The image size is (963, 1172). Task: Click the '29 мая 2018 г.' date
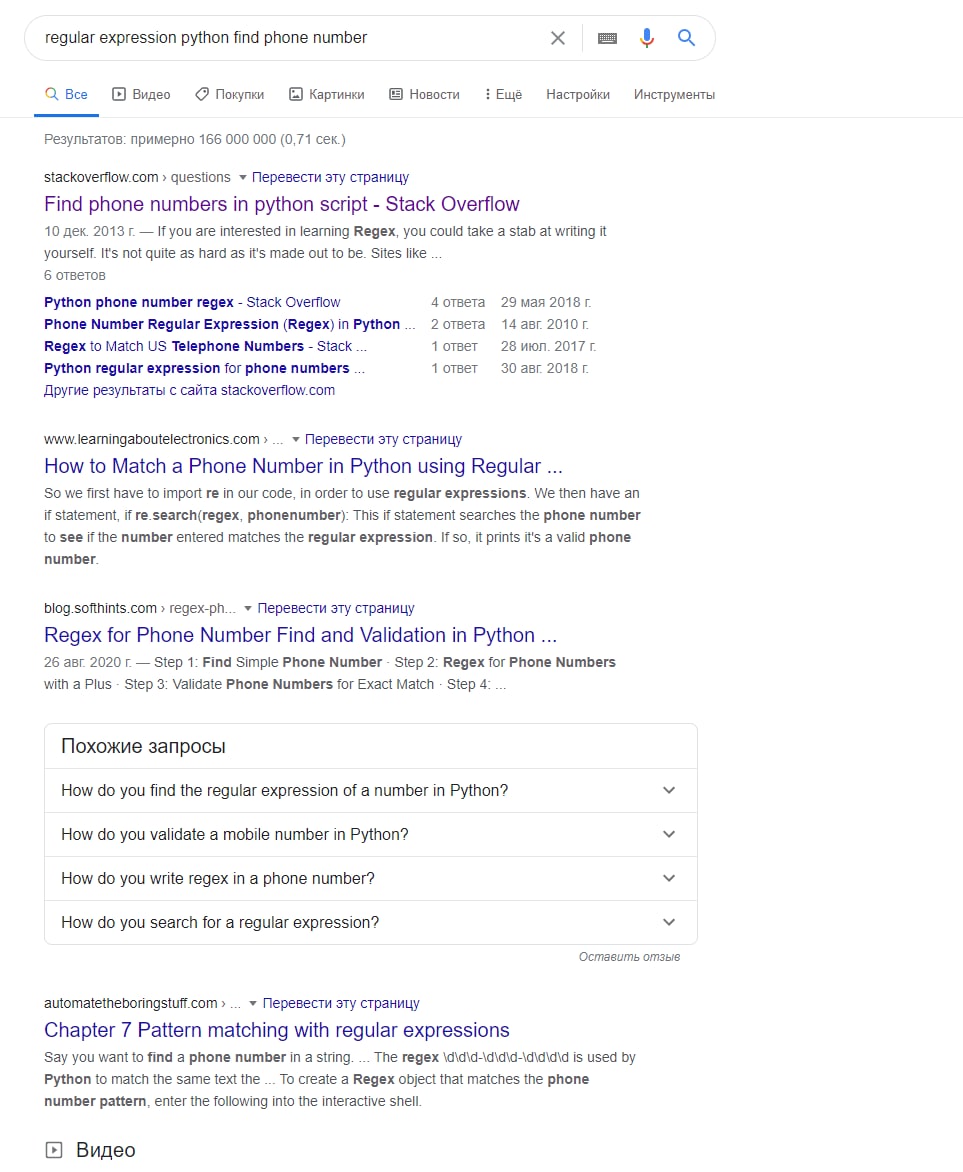(x=546, y=302)
